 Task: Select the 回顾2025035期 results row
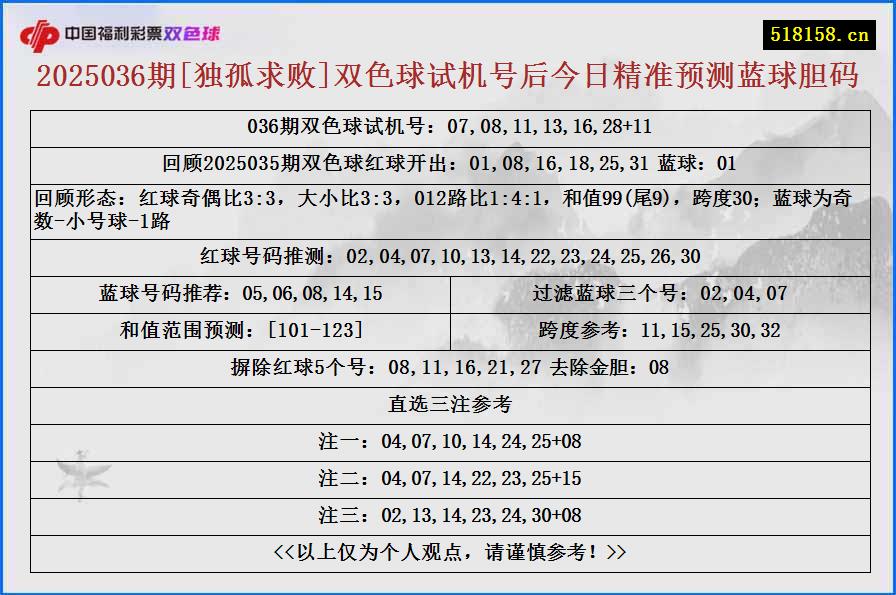point(448,160)
